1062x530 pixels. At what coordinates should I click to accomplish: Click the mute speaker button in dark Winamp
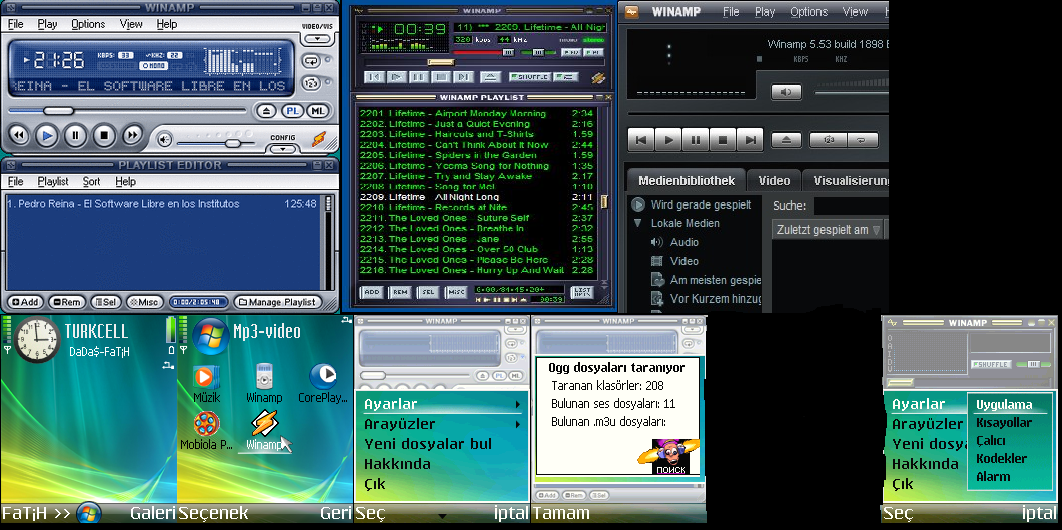click(x=786, y=92)
